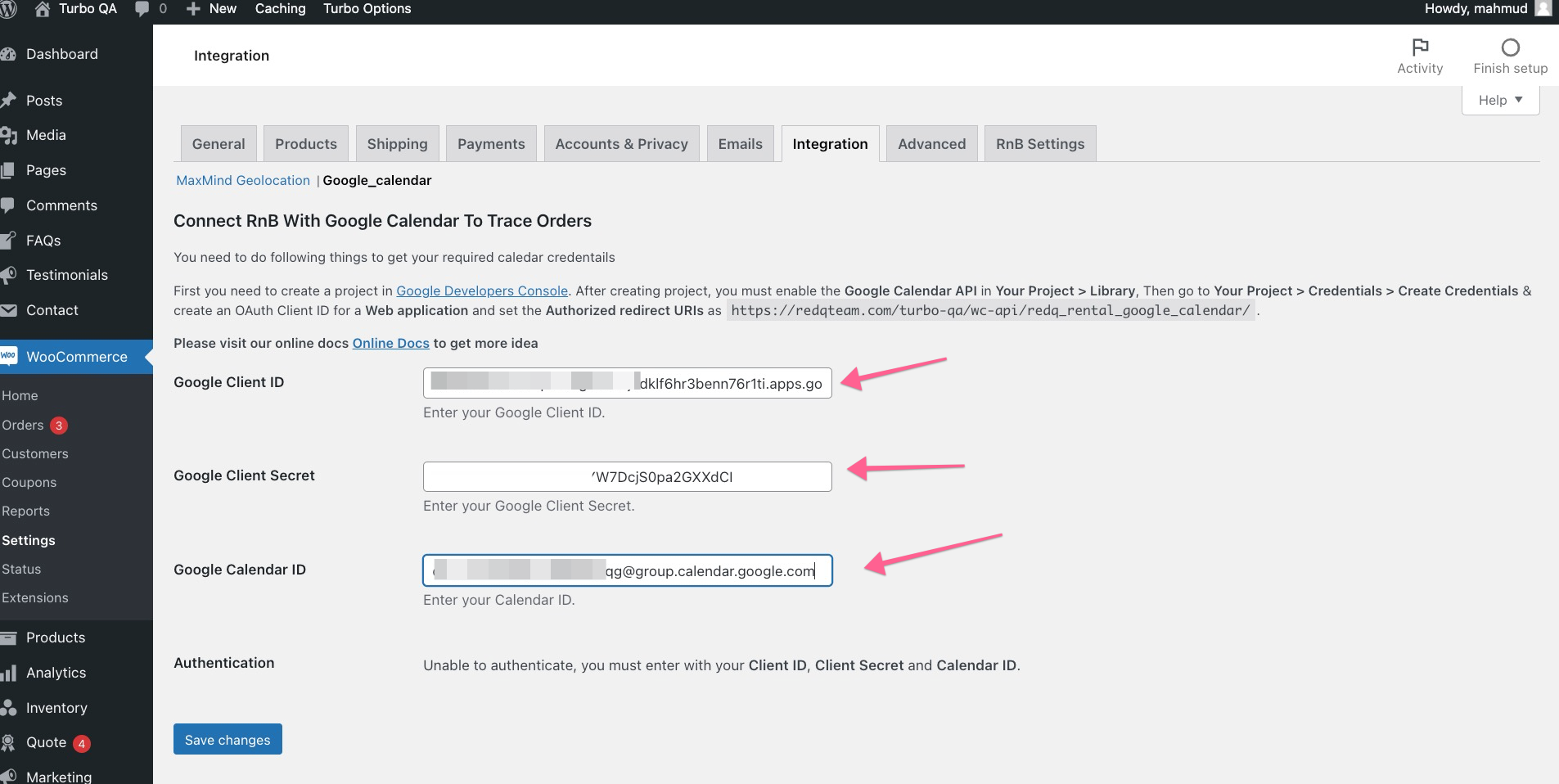Viewport: 1559px width, 784px height.
Task: Open WooCommerce Settings submenu item
Action: (x=29, y=540)
